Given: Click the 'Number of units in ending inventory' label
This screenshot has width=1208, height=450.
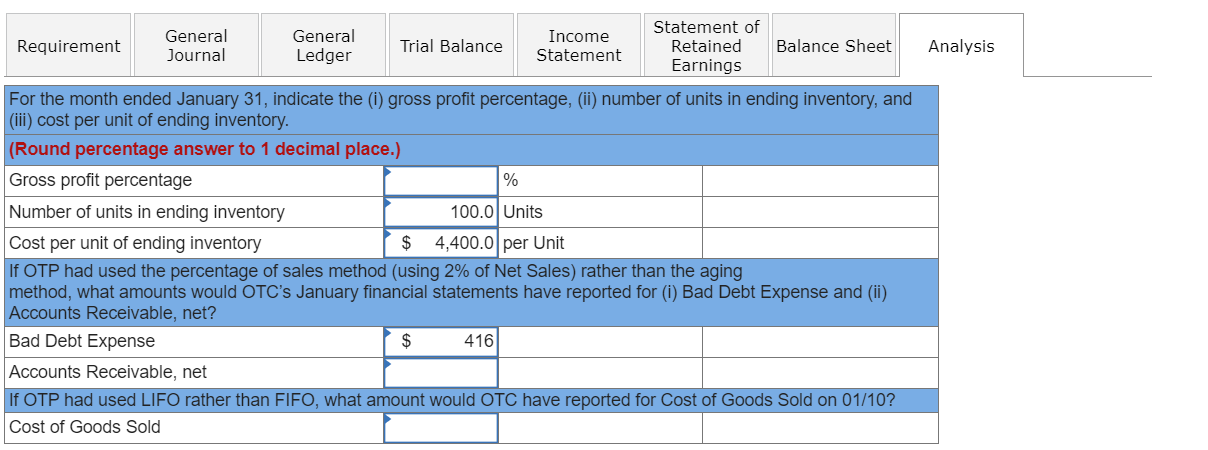Looking at the screenshot, I should tap(146, 212).
